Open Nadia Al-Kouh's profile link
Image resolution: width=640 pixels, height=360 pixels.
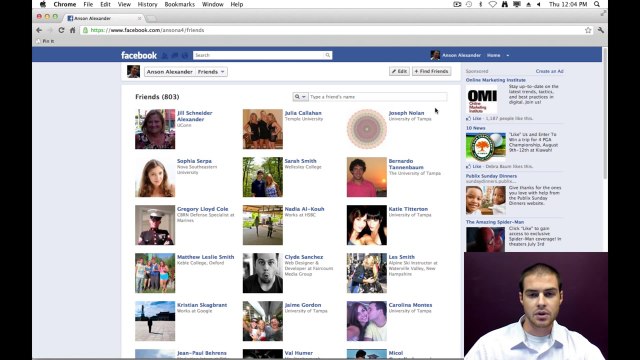(304, 209)
